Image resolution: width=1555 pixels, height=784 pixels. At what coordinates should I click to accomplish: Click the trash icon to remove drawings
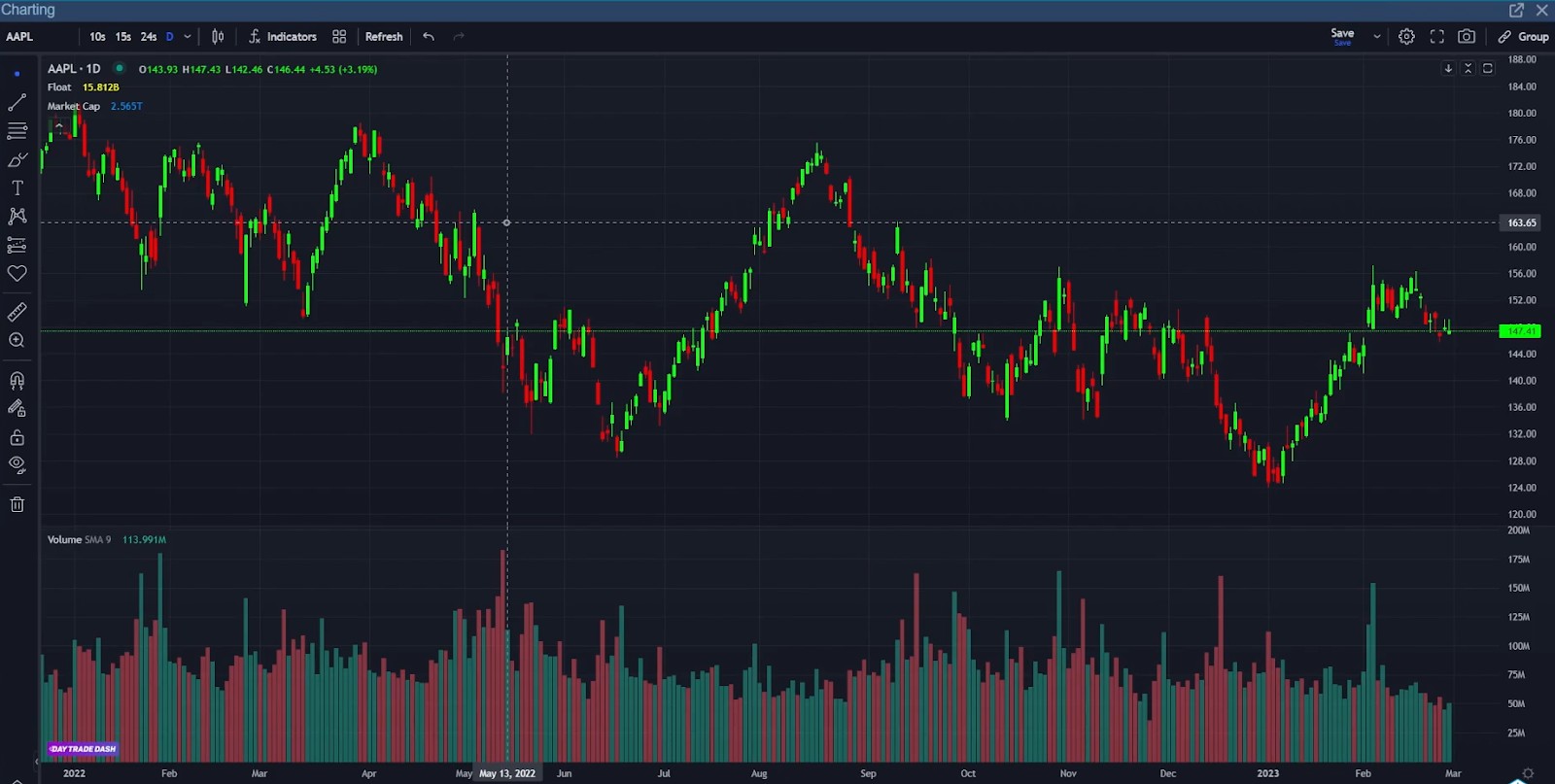(x=17, y=504)
